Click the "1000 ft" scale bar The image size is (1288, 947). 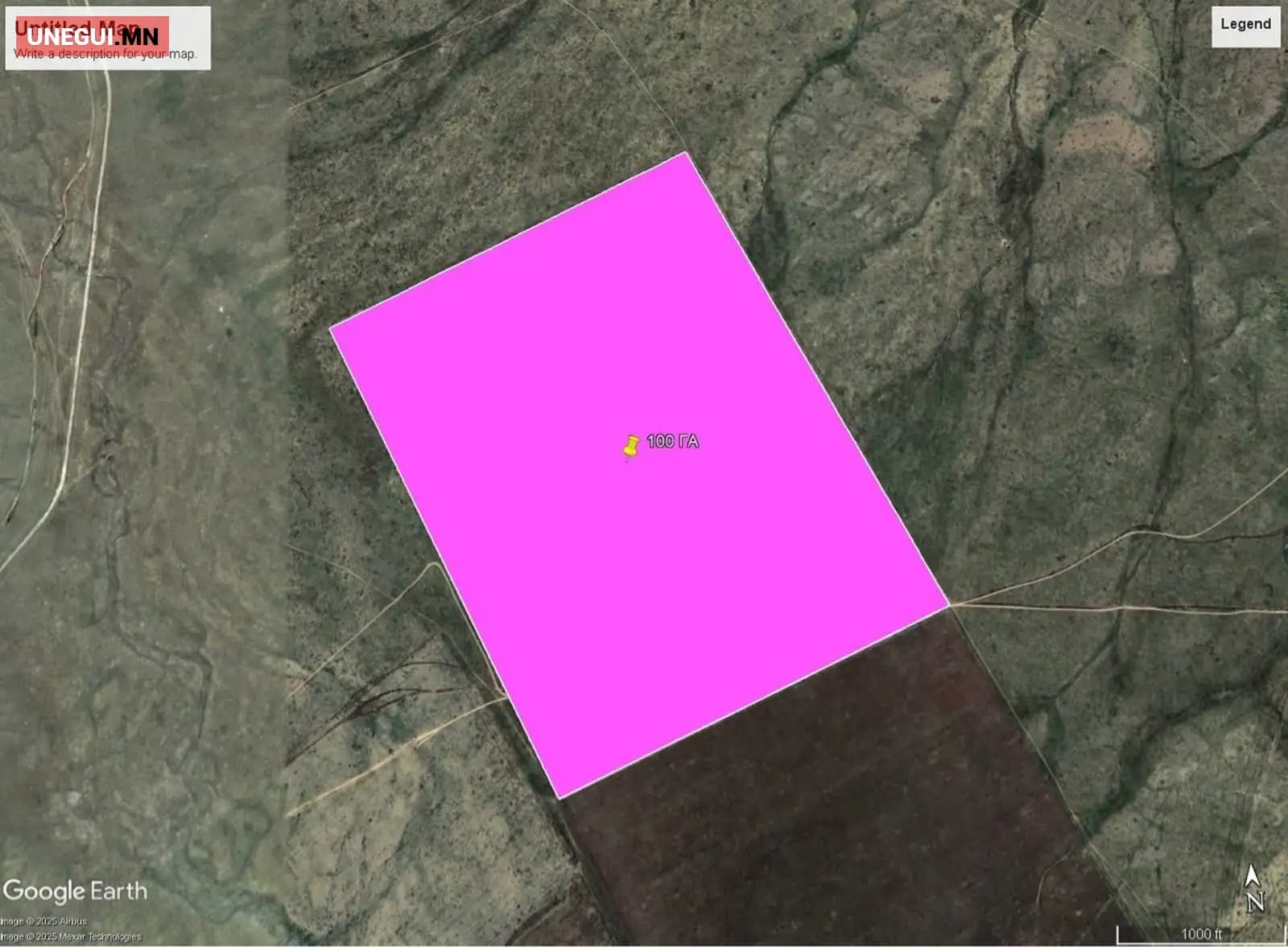click(x=1200, y=934)
